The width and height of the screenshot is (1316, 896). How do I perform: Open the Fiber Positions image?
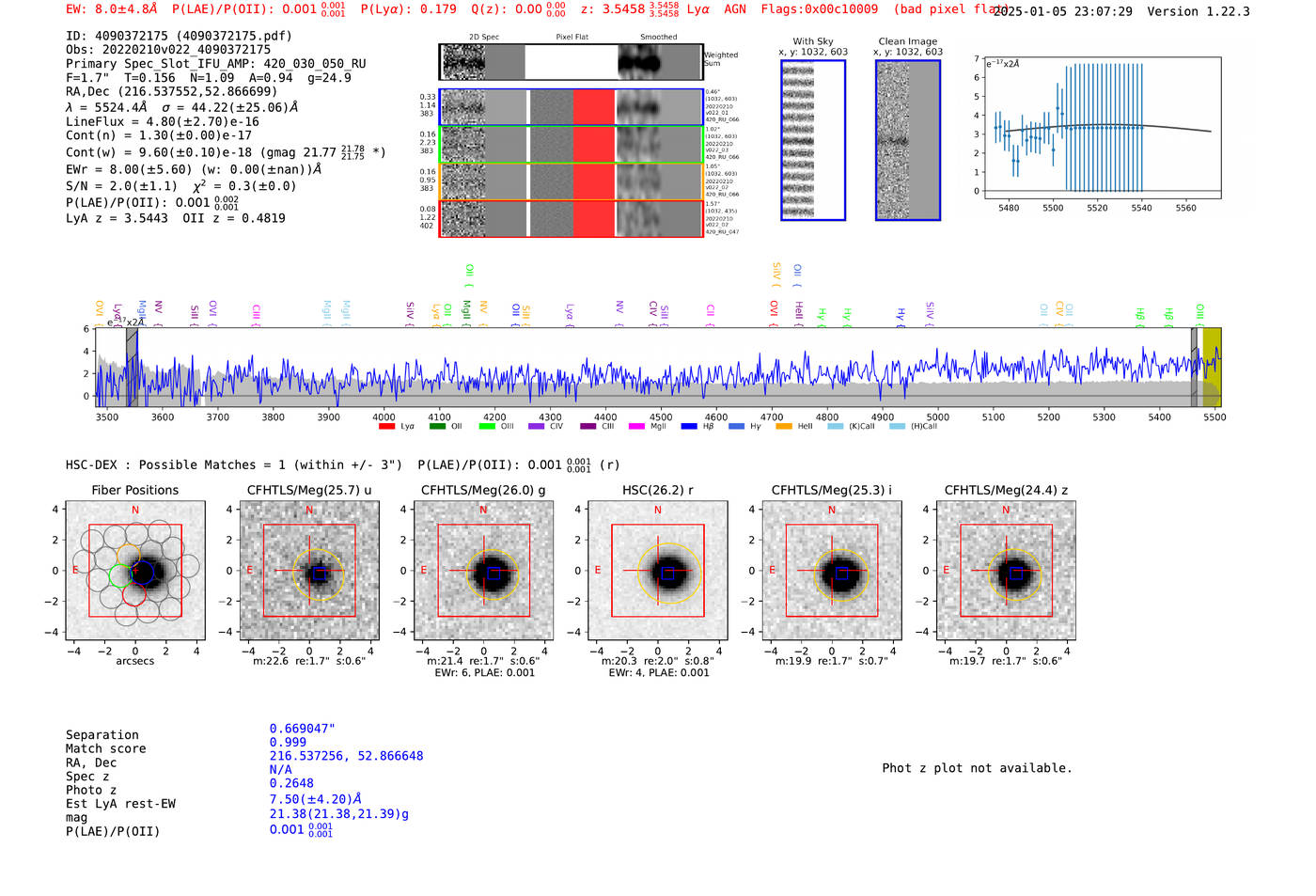(x=135, y=571)
